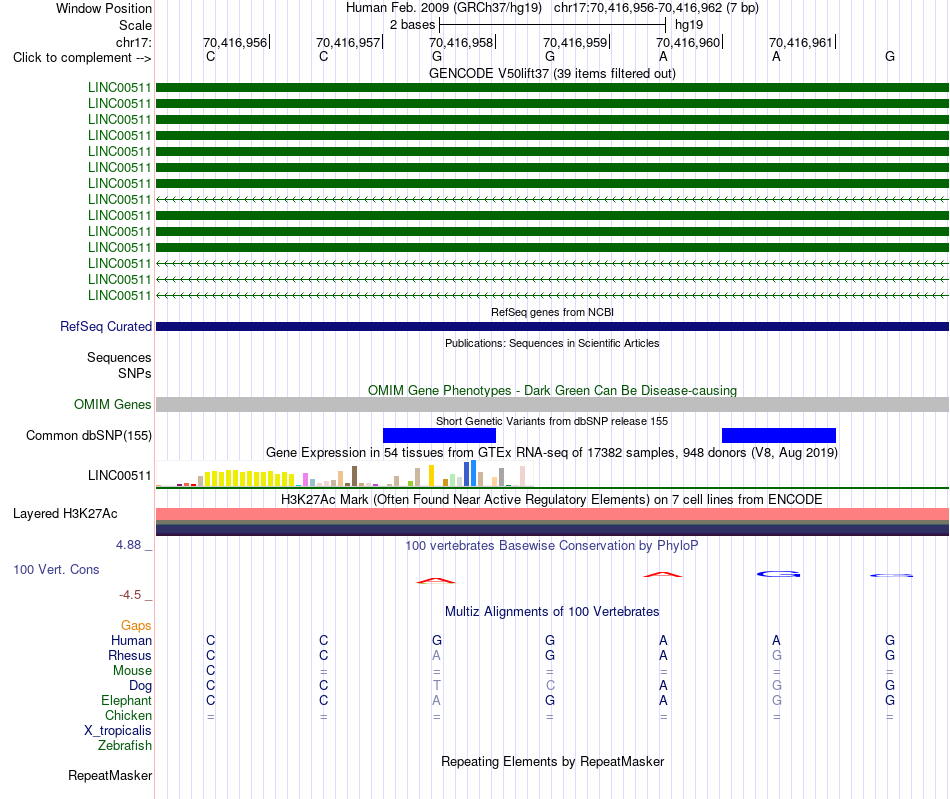Open the GENCODE V50lift37 track title
This screenshot has width=950, height=799.
click(x=552, y=73)
